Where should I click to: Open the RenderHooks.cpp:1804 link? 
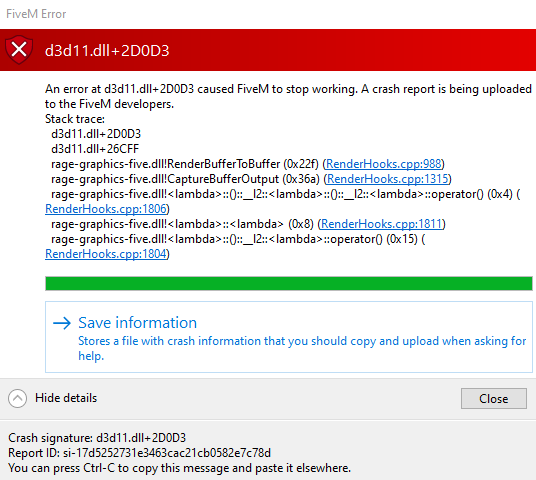pos(106,254)
